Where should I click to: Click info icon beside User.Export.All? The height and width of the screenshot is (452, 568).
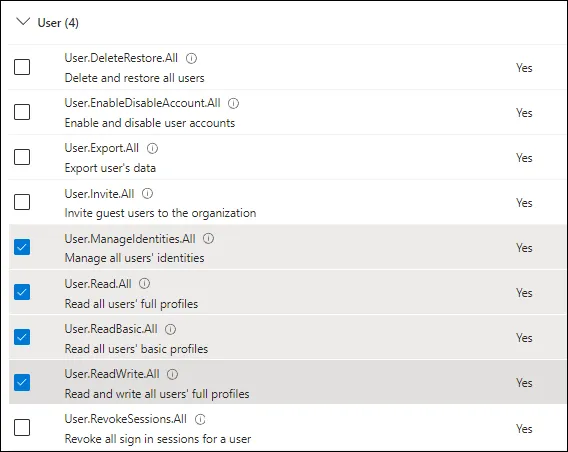(x=153, y=148)
